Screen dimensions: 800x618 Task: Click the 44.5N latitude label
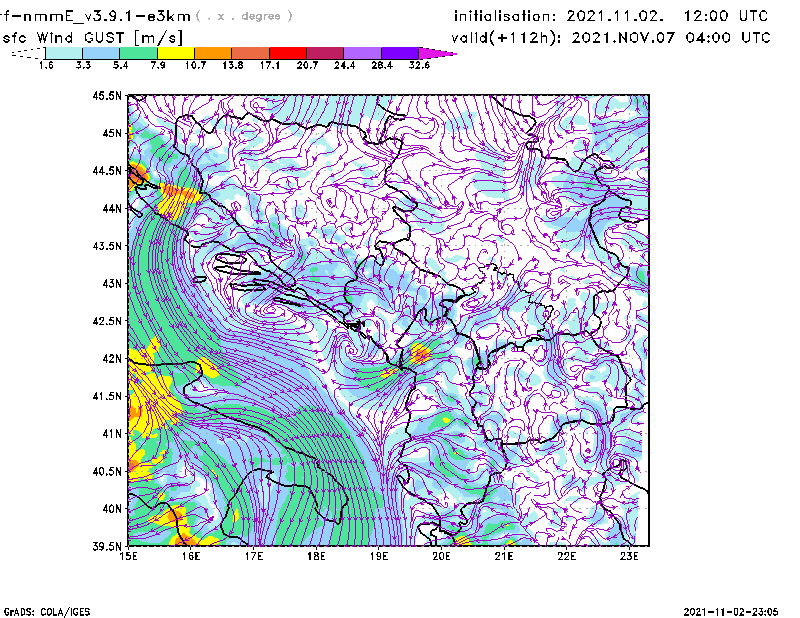(107, 171)
